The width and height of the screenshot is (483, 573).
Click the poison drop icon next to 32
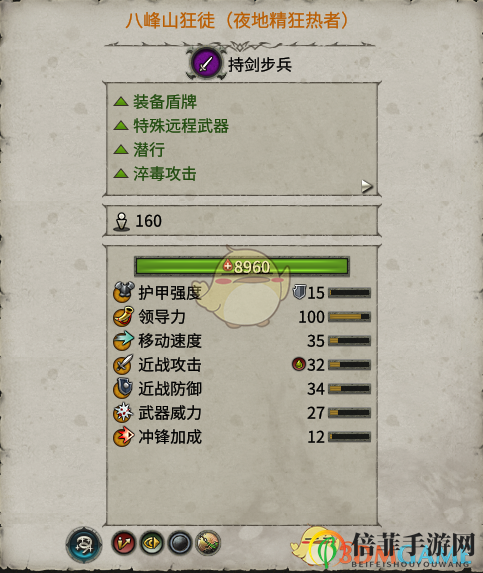coord(298,364)
